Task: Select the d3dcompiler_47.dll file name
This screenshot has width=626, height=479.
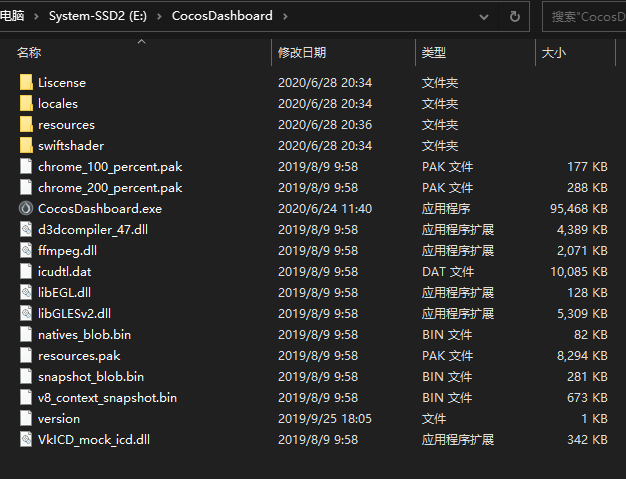Action: pos(93,230)
